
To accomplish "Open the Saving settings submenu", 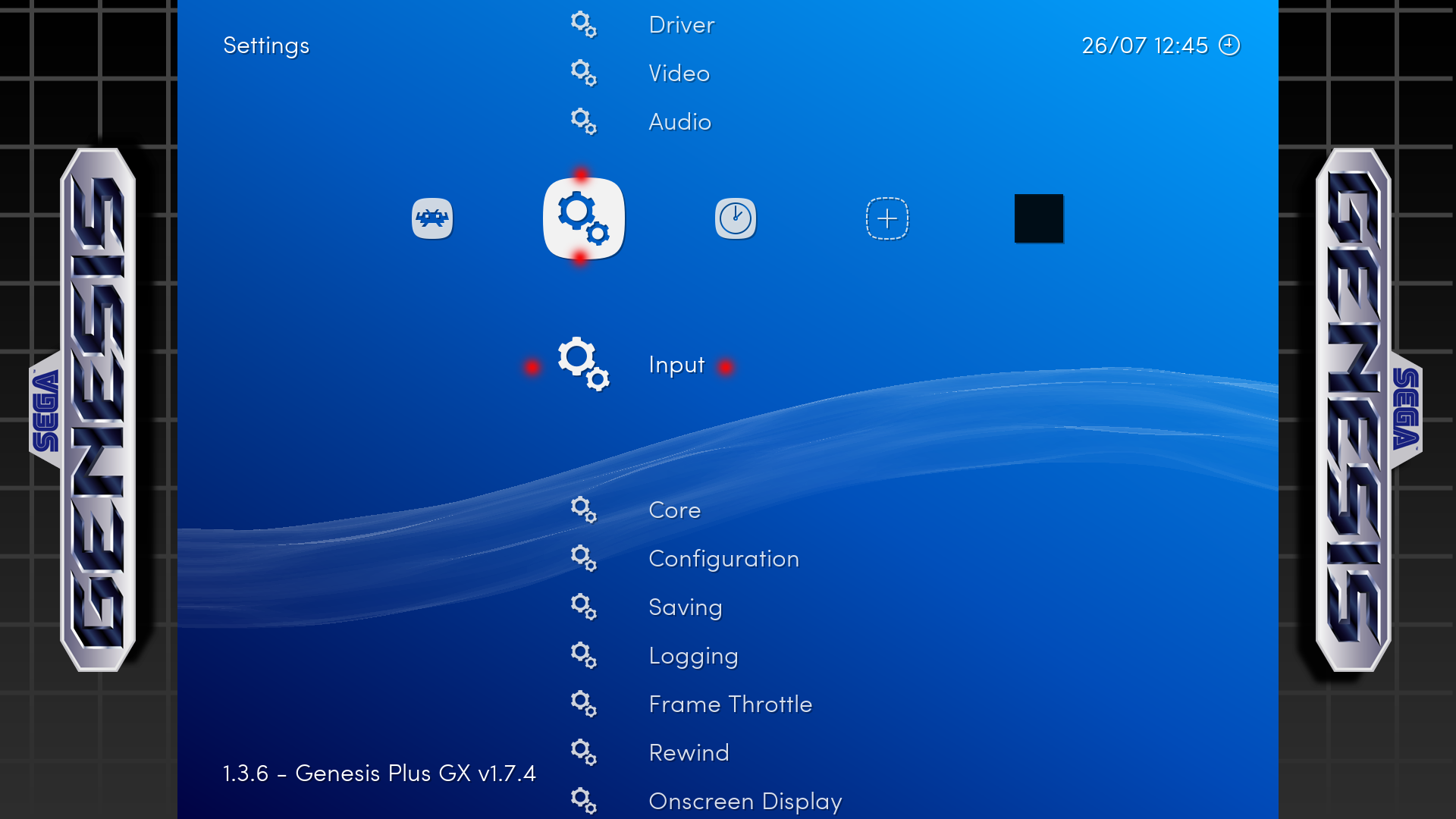I will [x=685, y=607].
